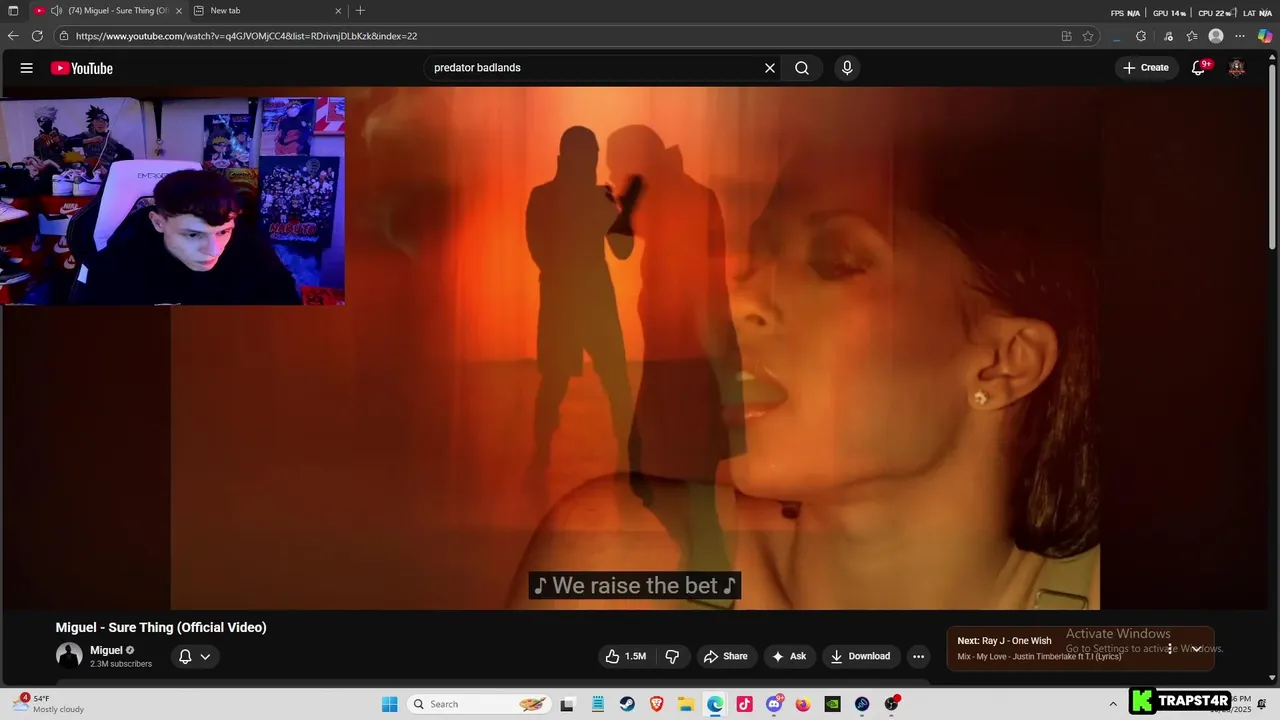
Task: Close the Miguel - Sure Thing tab
Action: tap(179, 11)
